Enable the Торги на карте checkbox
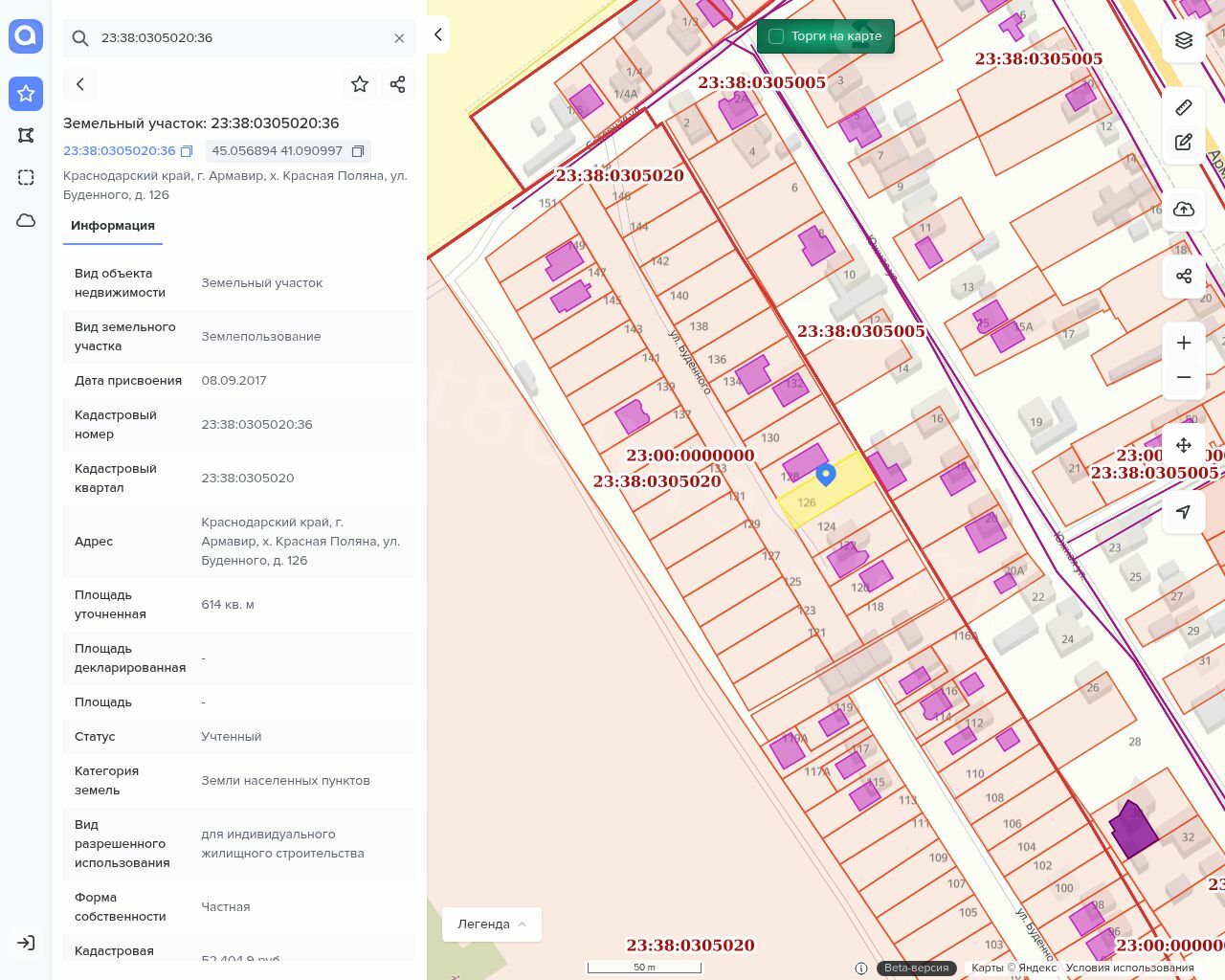Screen dimensions: 1225x980 pos(776,36)
